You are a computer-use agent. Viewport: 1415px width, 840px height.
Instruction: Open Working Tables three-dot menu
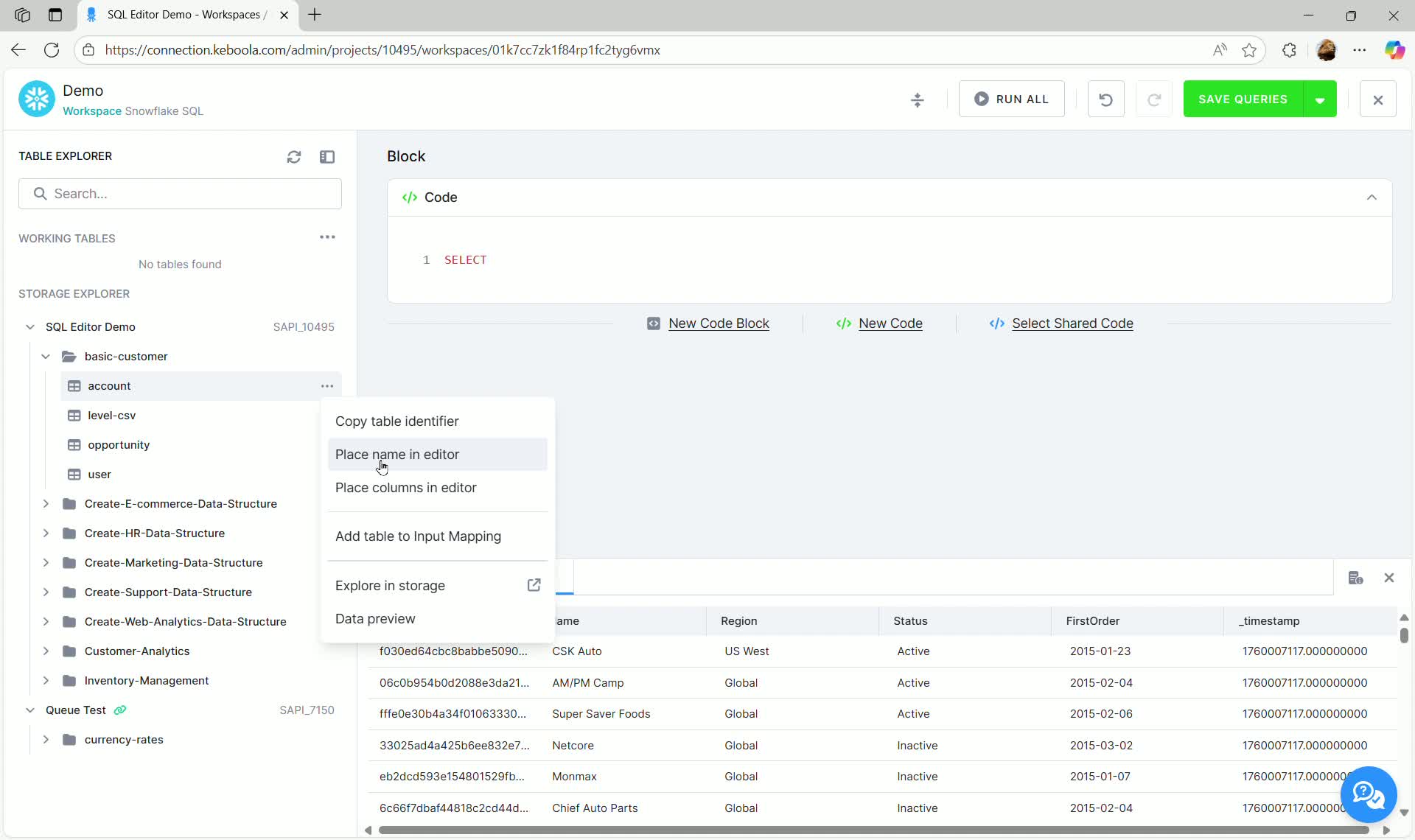(x=327, y=237)
